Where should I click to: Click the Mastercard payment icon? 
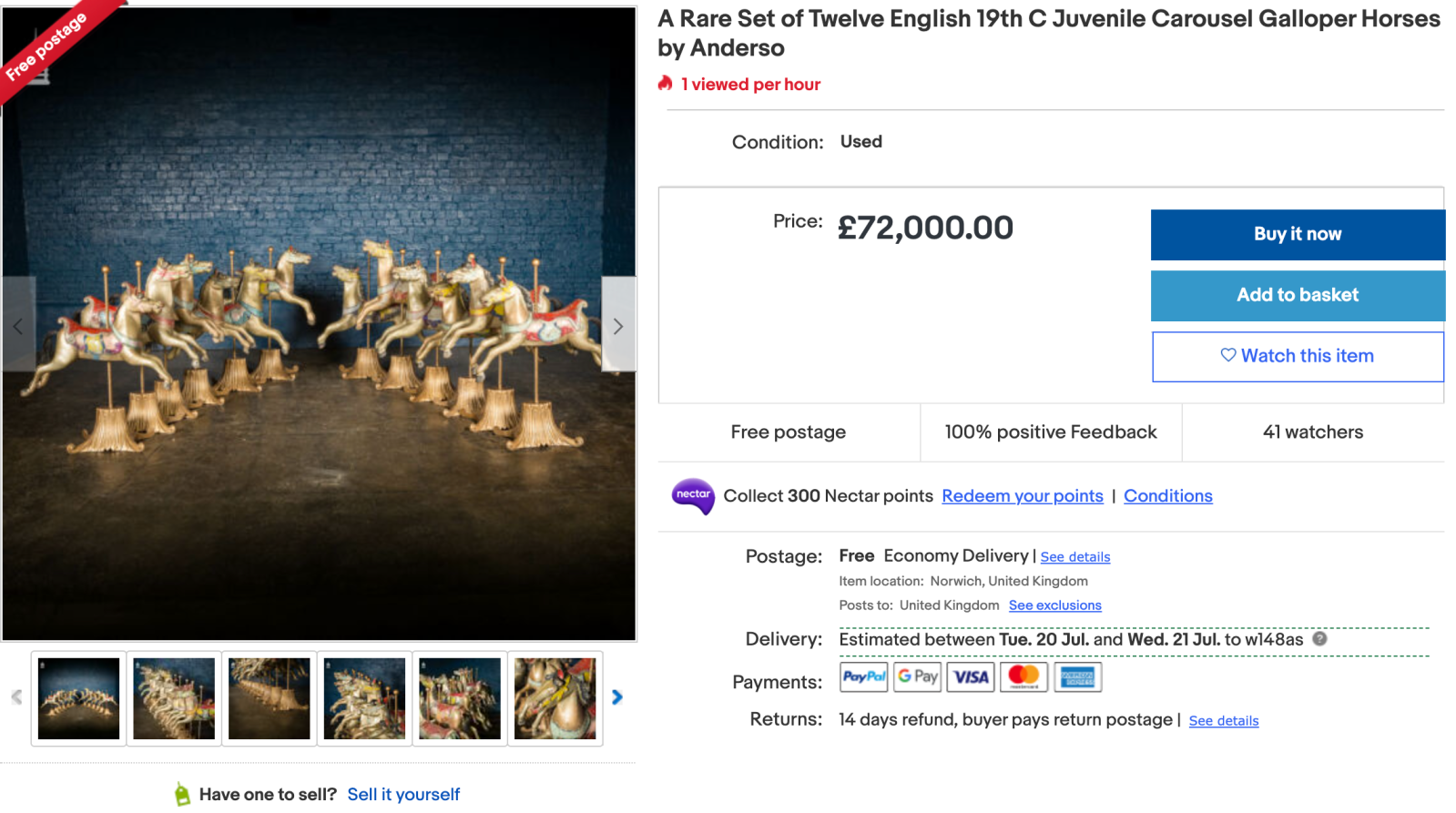coord(1024,677)
